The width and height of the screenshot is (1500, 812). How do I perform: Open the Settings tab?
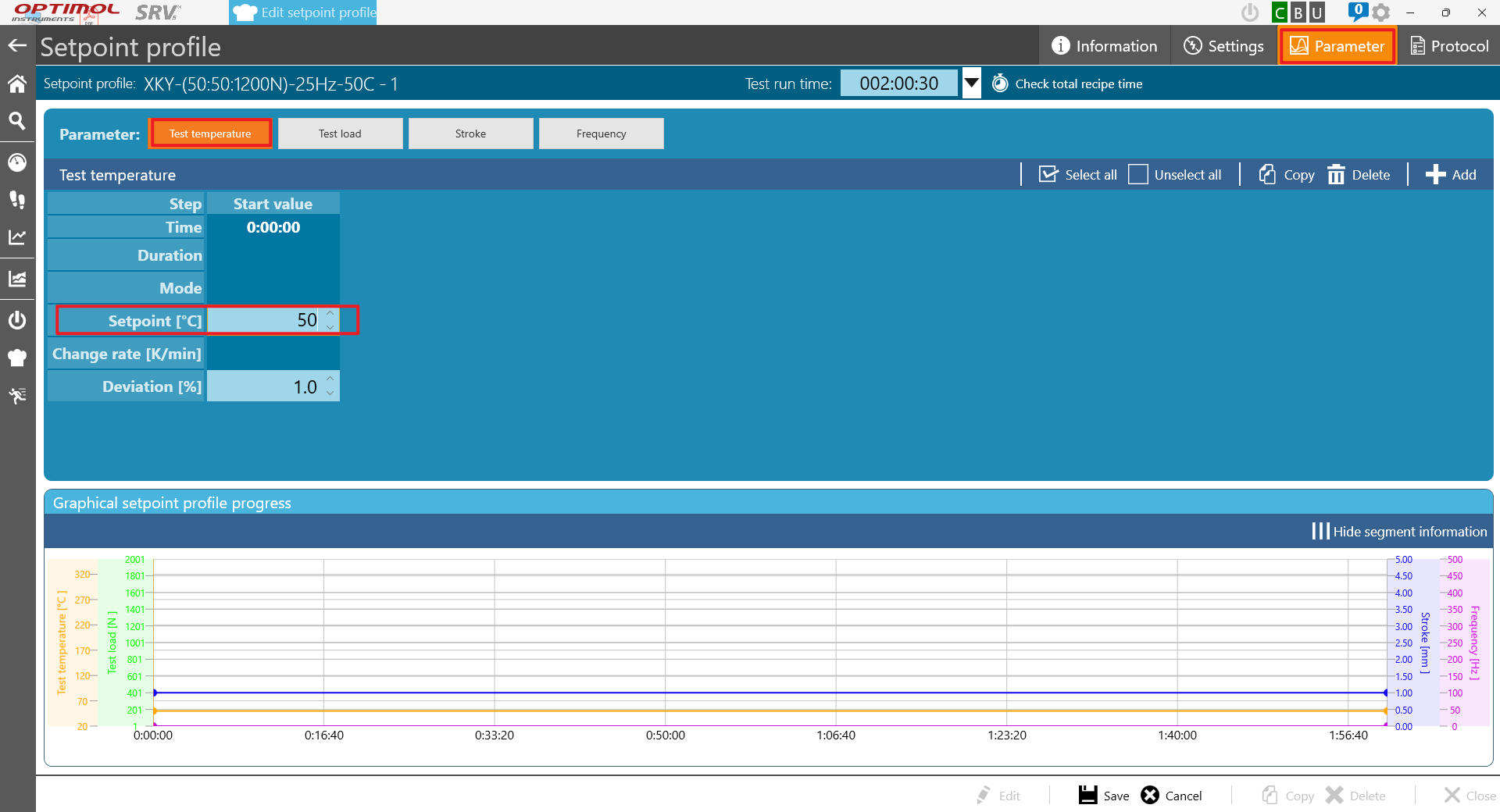pyautogui.click(x=1223, y=46)
